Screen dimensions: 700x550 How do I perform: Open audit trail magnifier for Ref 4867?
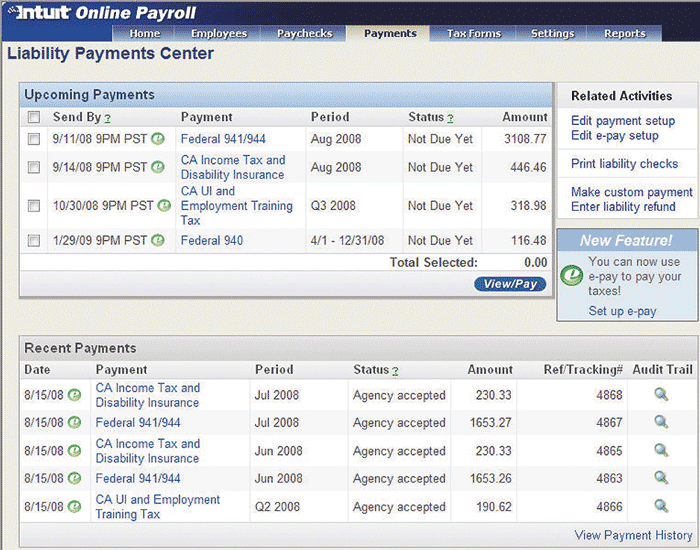tap(661, 422)
